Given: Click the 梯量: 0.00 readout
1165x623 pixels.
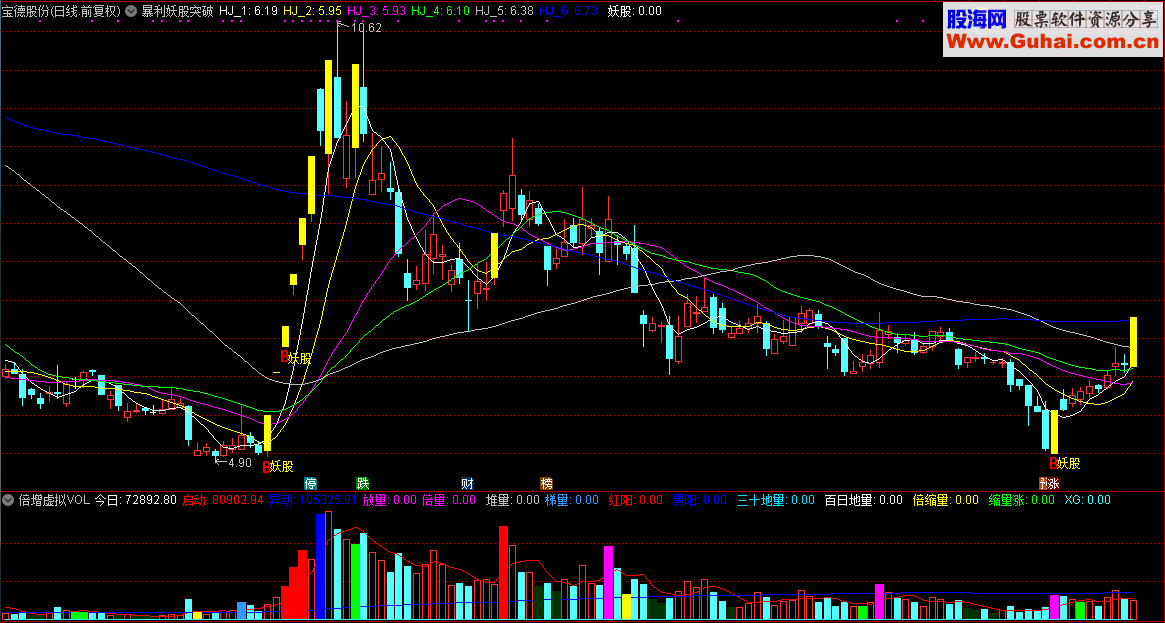Looking at the screenshot, I should pos(572,500).
